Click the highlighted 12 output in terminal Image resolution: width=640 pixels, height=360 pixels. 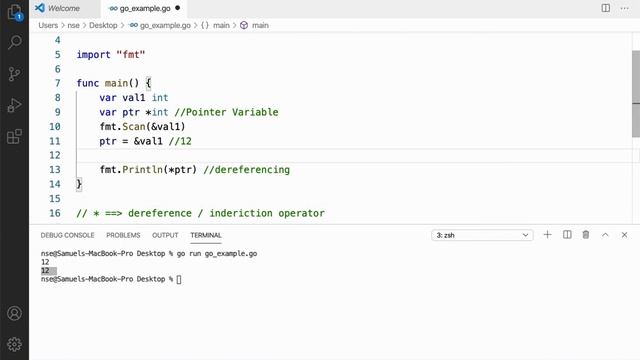tap(49, 271)
